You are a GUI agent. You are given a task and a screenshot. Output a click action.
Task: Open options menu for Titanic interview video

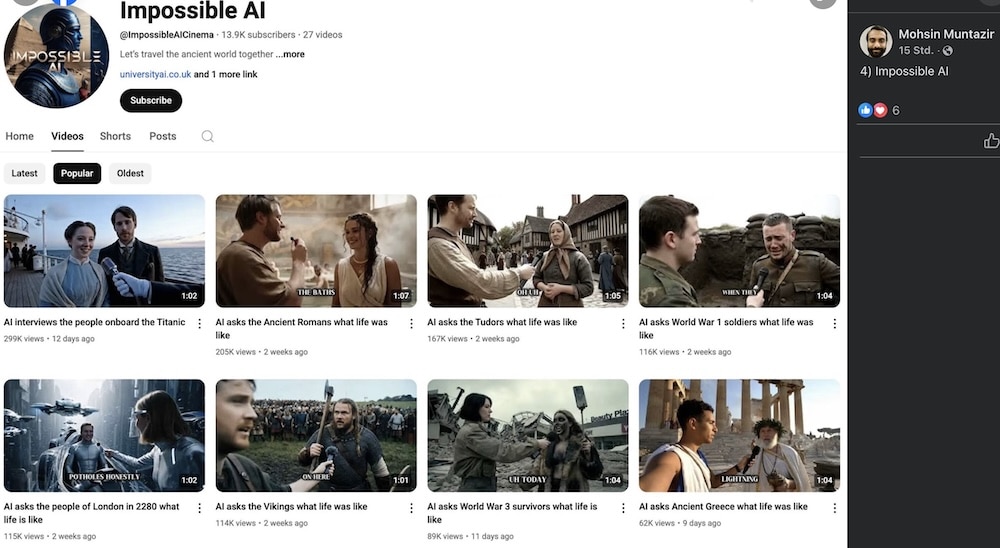point(200,323)
